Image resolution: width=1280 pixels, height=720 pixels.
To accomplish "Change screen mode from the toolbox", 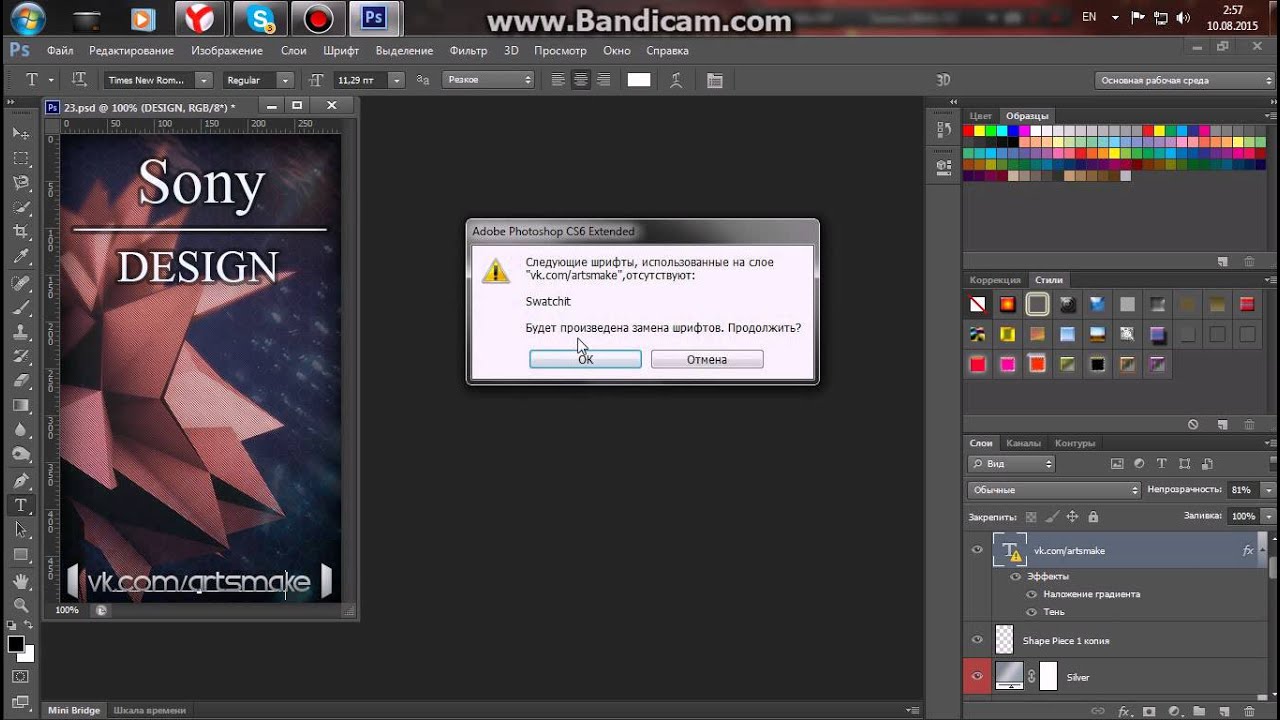I will pos(21,702).
